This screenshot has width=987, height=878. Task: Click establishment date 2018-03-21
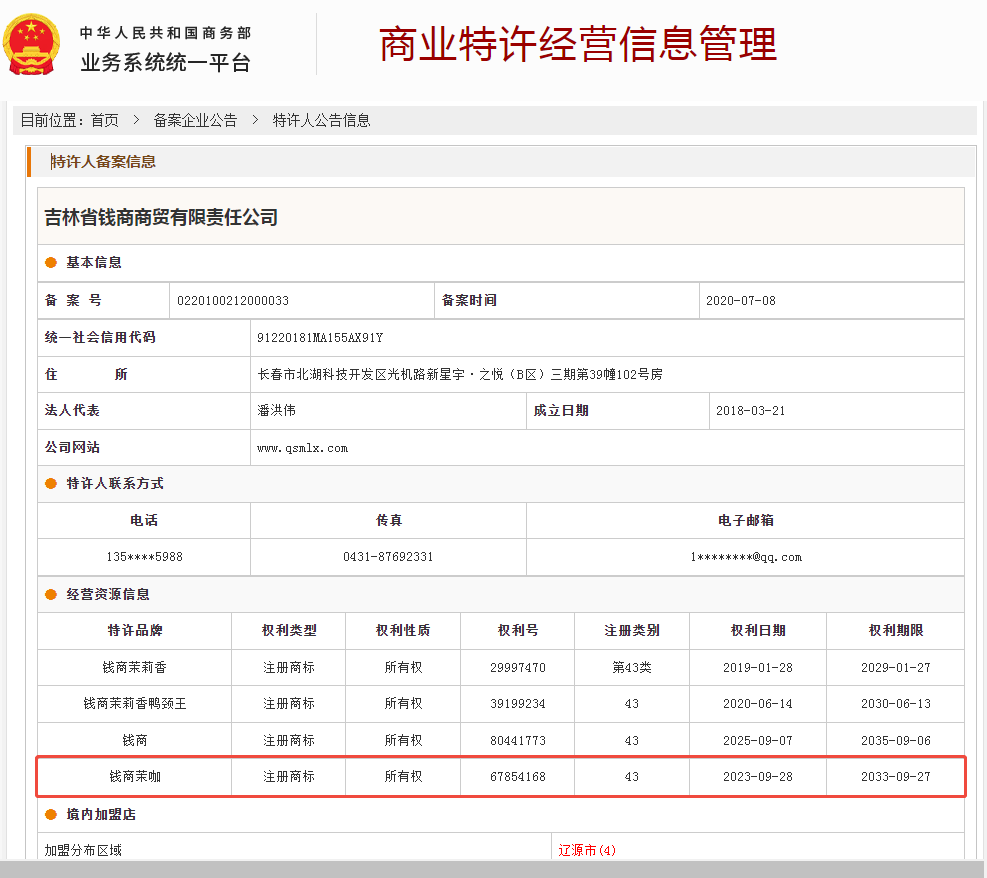pos(750,411)
